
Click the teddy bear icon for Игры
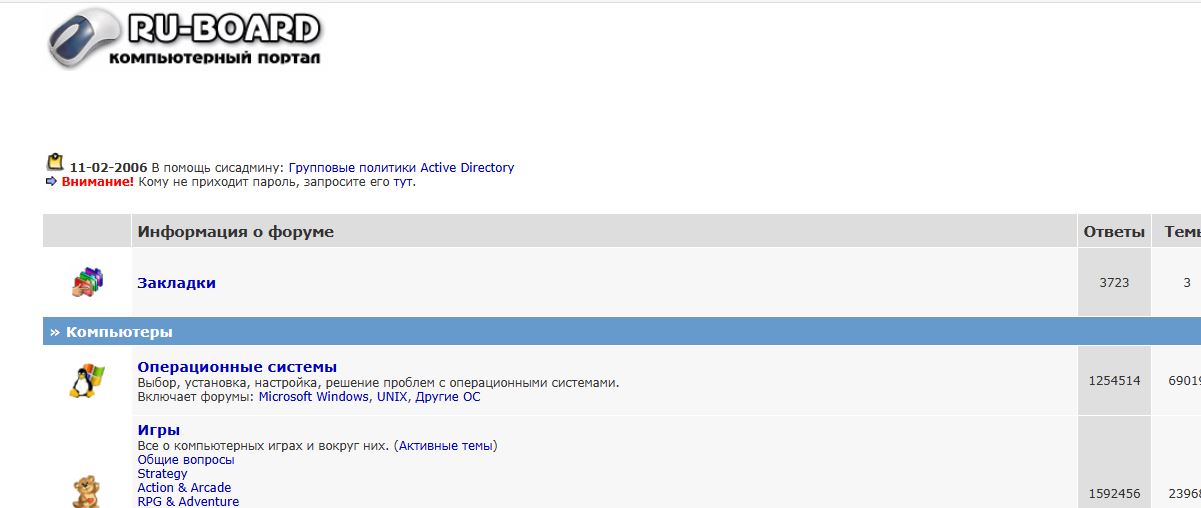[87, 493]
